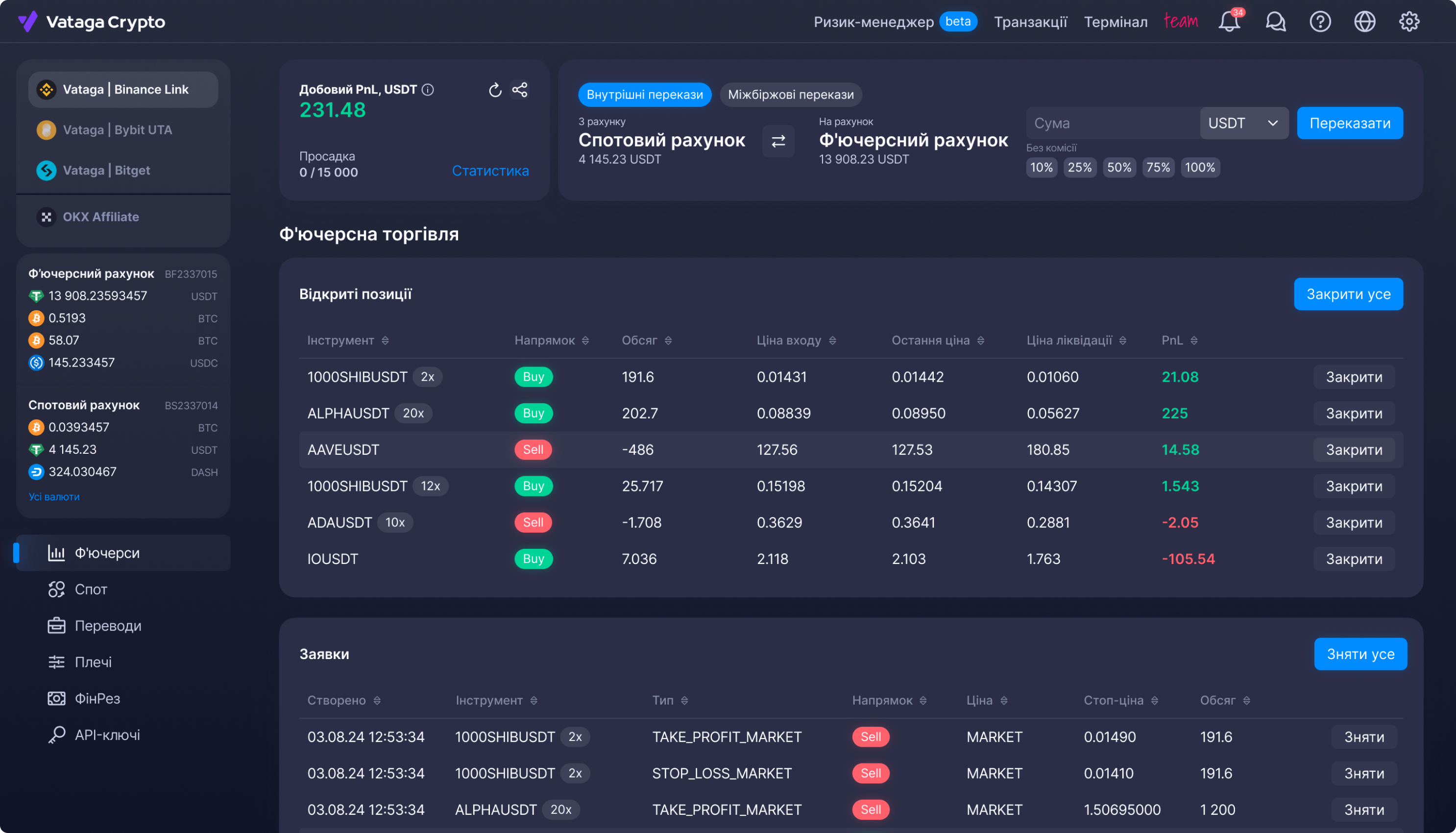Screen dimensions: 1456x833
Task: Open the Спот sidebar section
Action: [91, 589]
